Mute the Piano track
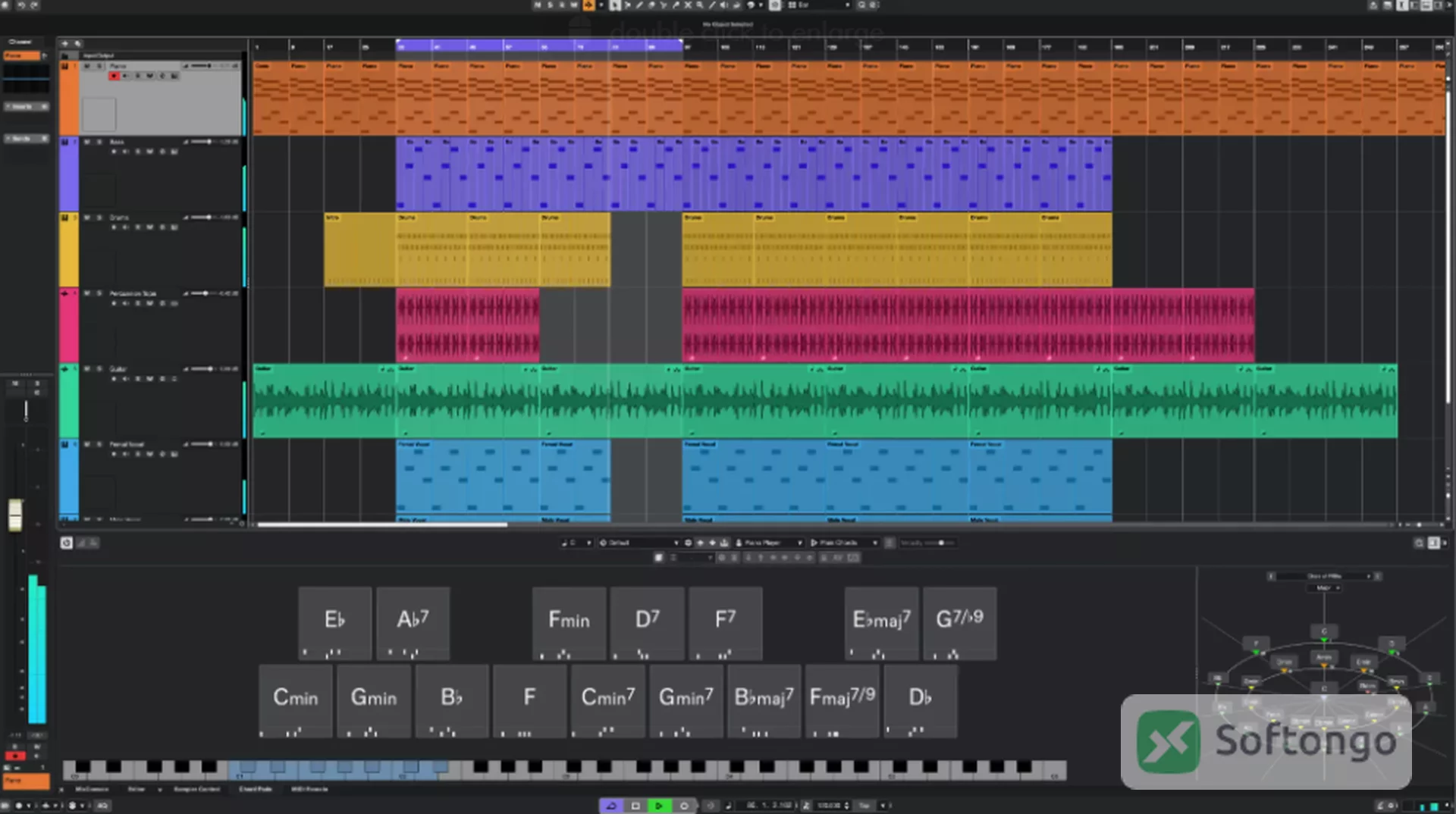1456x814 pixels. (x=87, y=67)
